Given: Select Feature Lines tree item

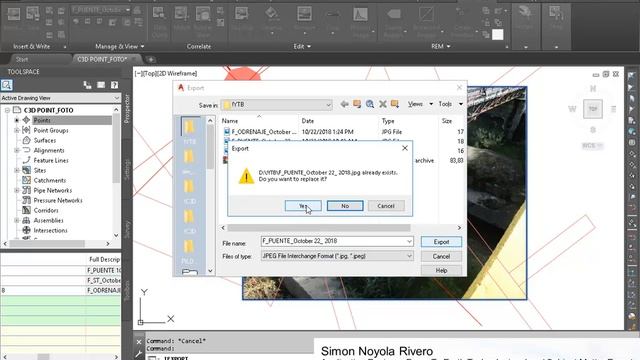Looking at the screenshot, I should click(51, 160).
